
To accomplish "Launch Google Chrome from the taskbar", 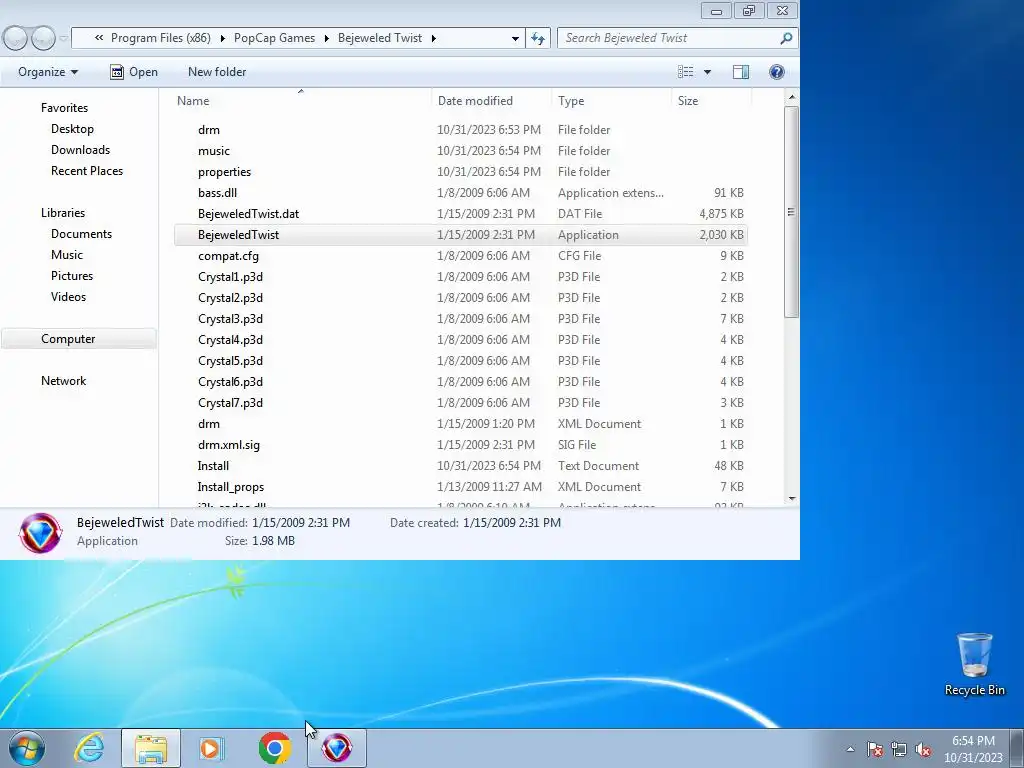I will pyautogui.click(x=275, y=748).
